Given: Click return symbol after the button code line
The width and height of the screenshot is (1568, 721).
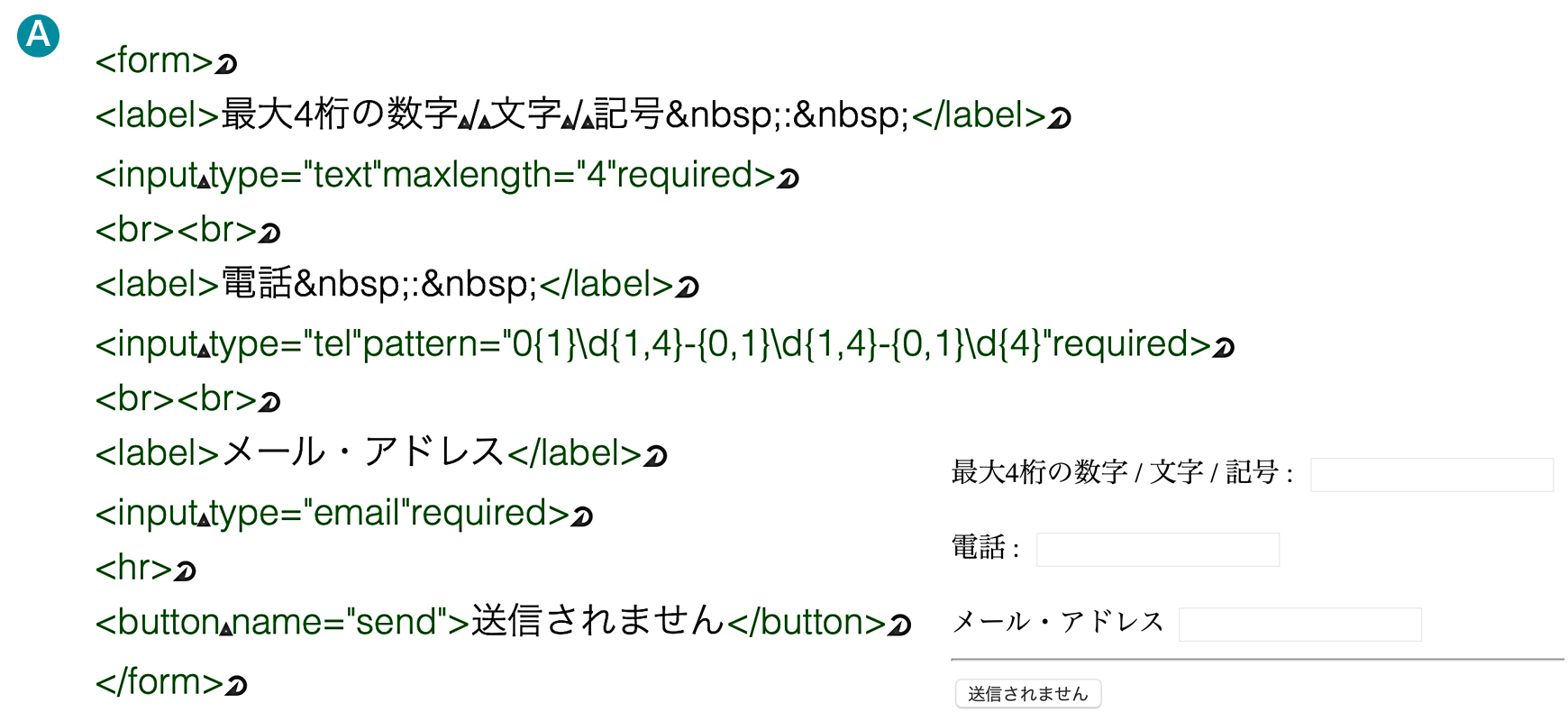Looking at the screenshot, I should click(x=899, y=625).
